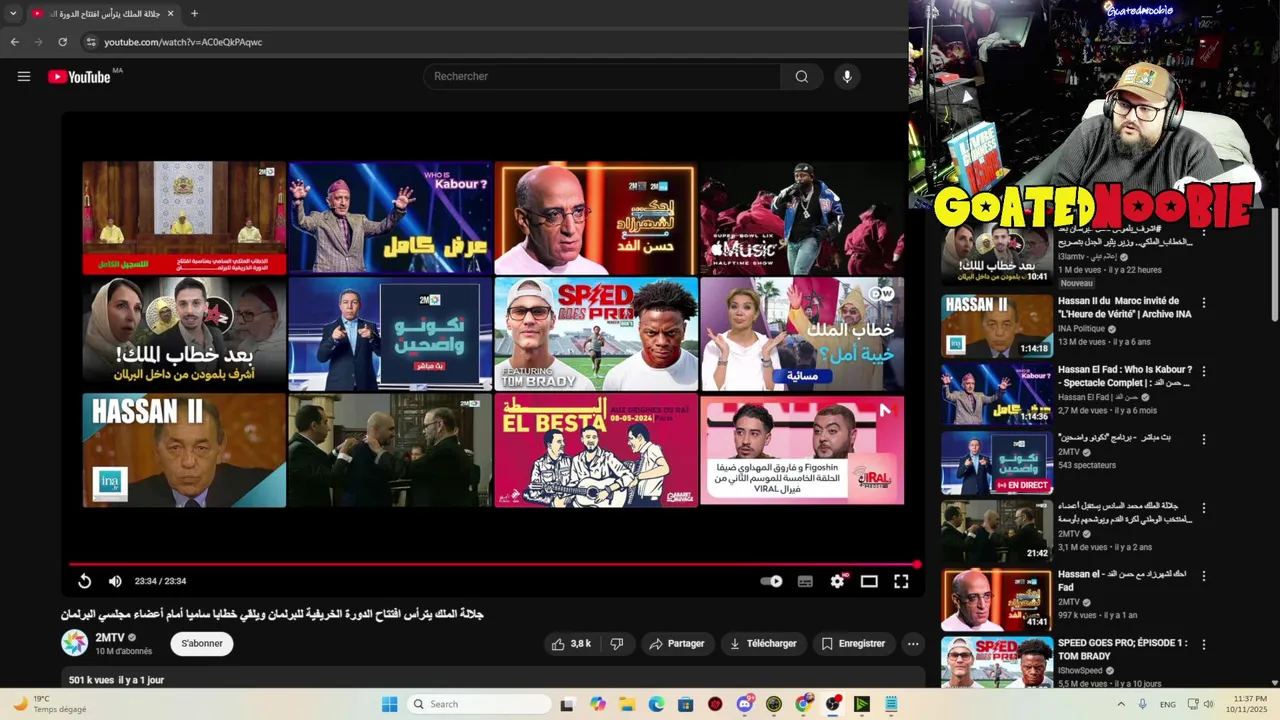Open options menu for Who Is Kabour sidebar video
The height and width of the screenshot is (720, 1280).
tap(1204, 371)
